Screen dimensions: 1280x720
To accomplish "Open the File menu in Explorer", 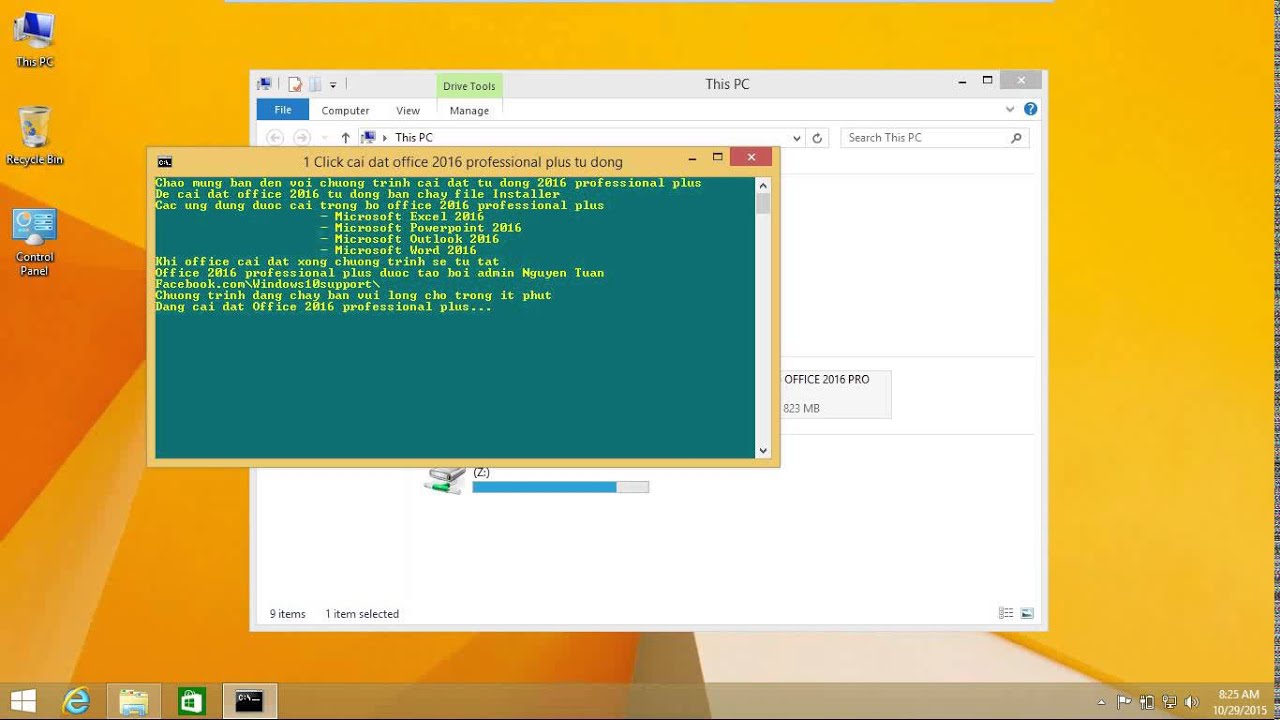I will click(283, 110).
